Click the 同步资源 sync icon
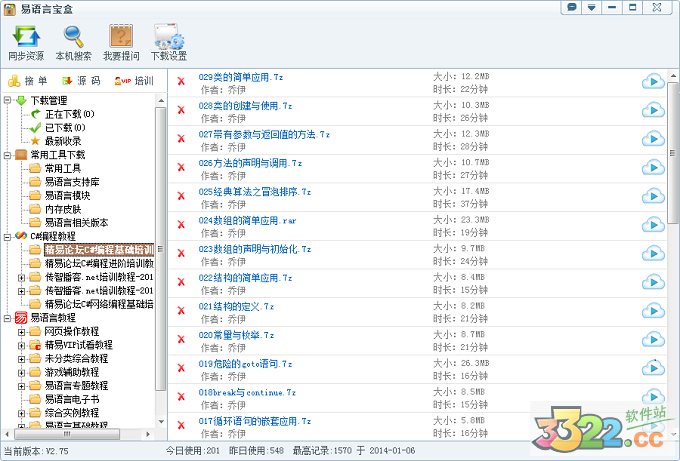Viewport: 680px width, 461px height. (x=26, y=37)
